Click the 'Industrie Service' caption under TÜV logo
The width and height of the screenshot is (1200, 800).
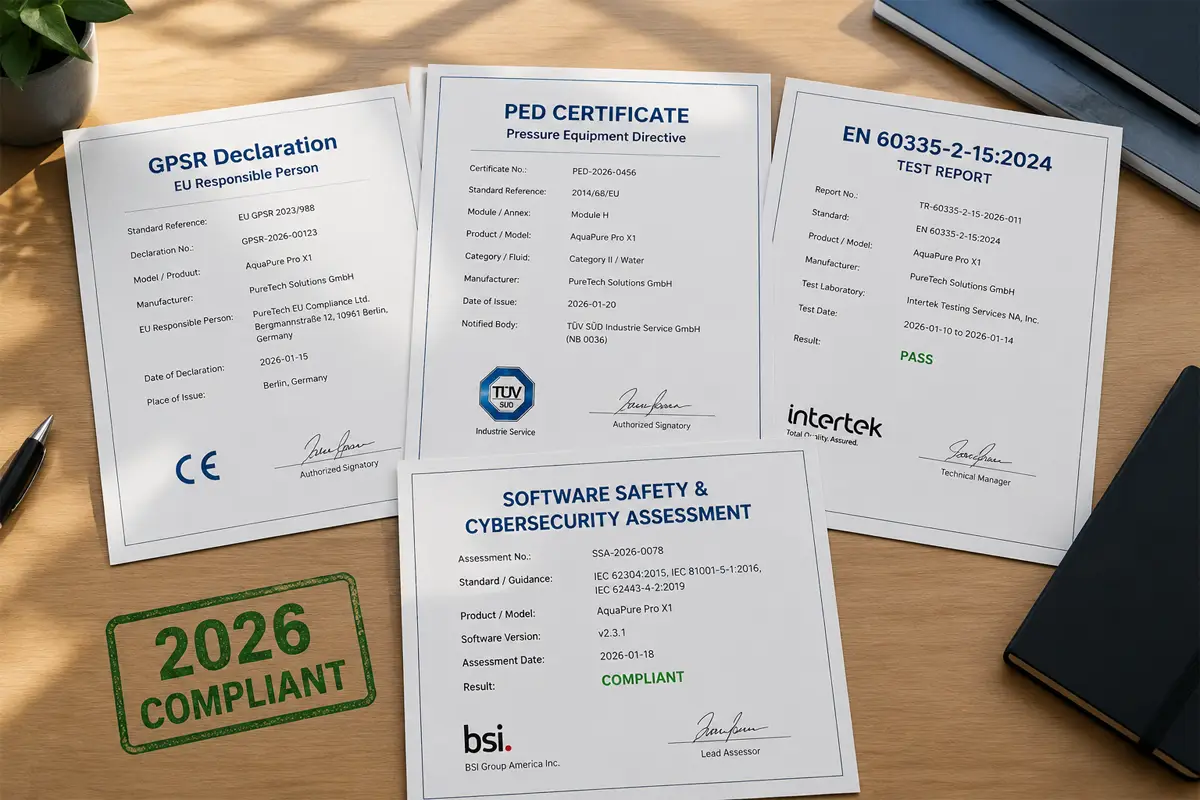505,432
